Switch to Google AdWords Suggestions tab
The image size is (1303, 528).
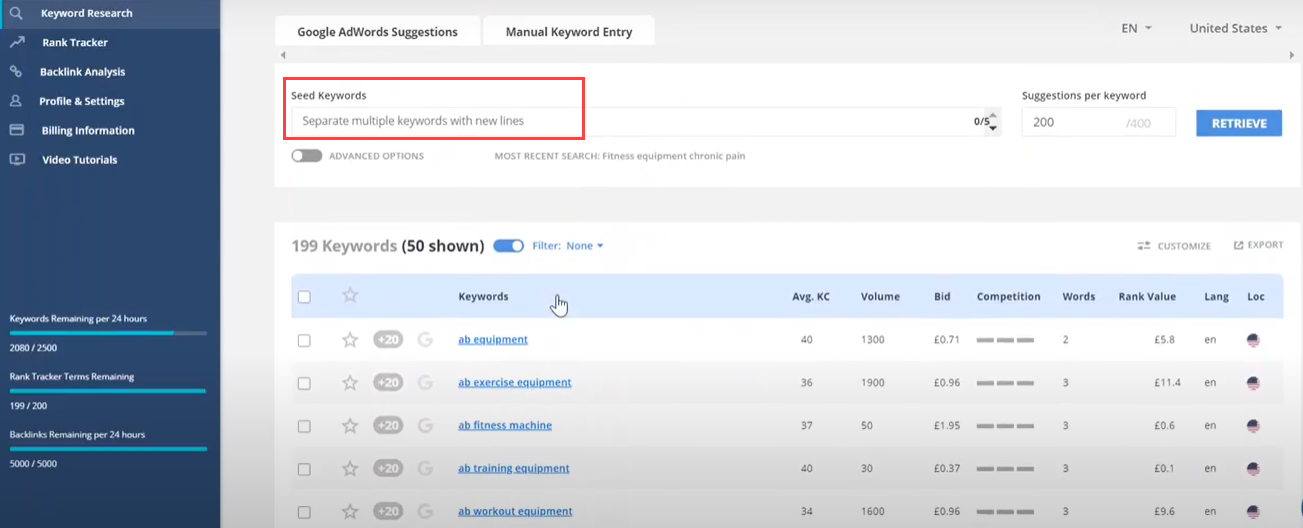(x=377, y=31)
